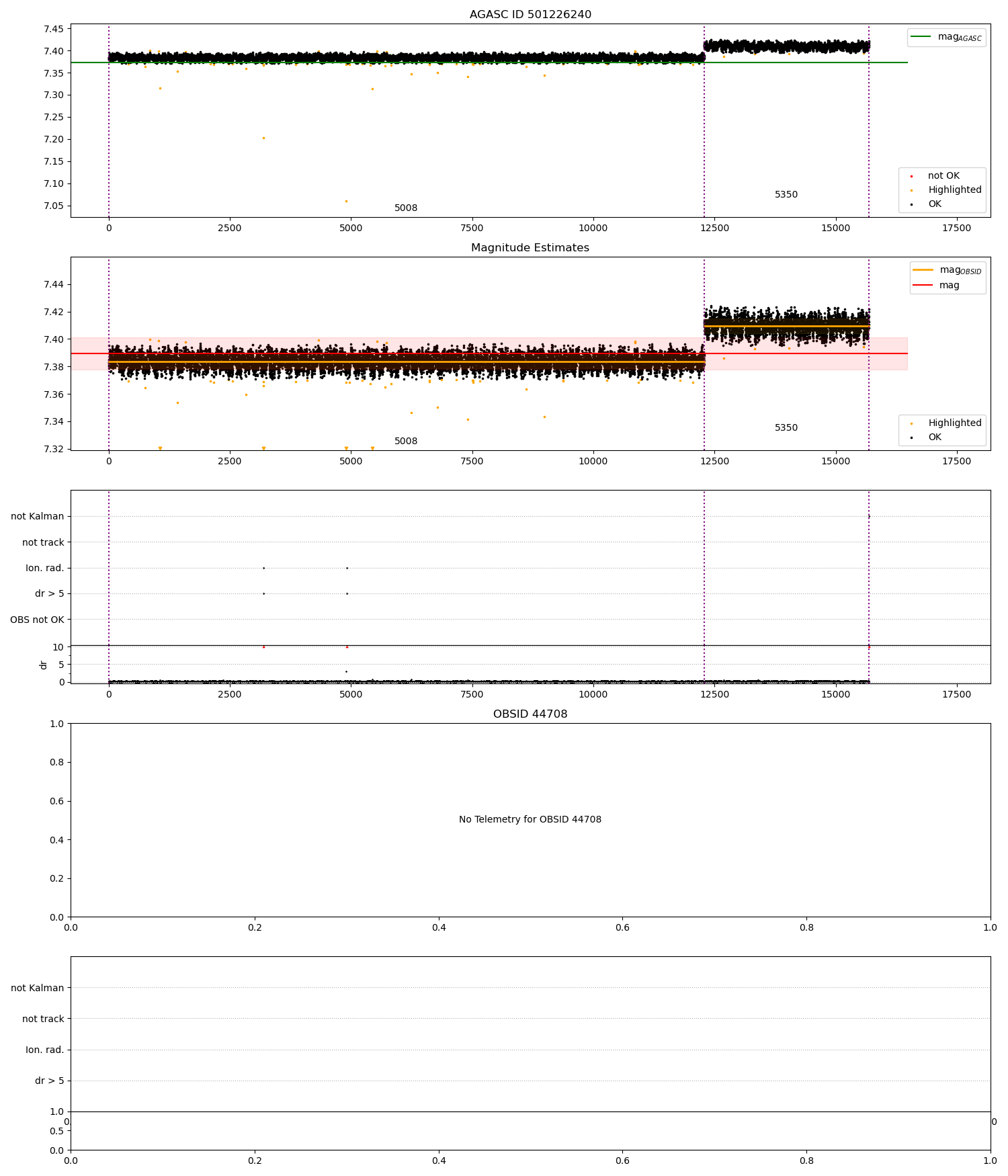Click the "AGASC ID 501226240" plot title
This screenshot has width=1008, height=1176.
coord(530,15)
